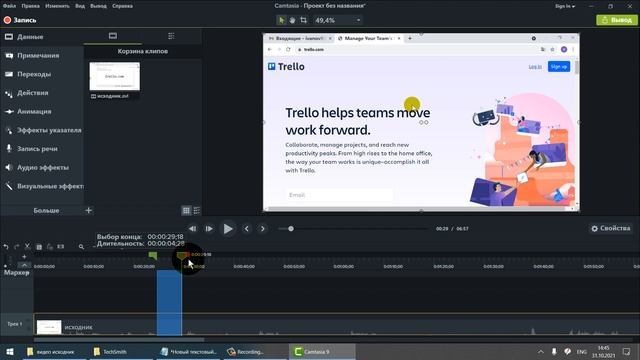Screen dimensions: 640x360
Task: Open the Windows Start menu
Action: (x=10, y=351)
